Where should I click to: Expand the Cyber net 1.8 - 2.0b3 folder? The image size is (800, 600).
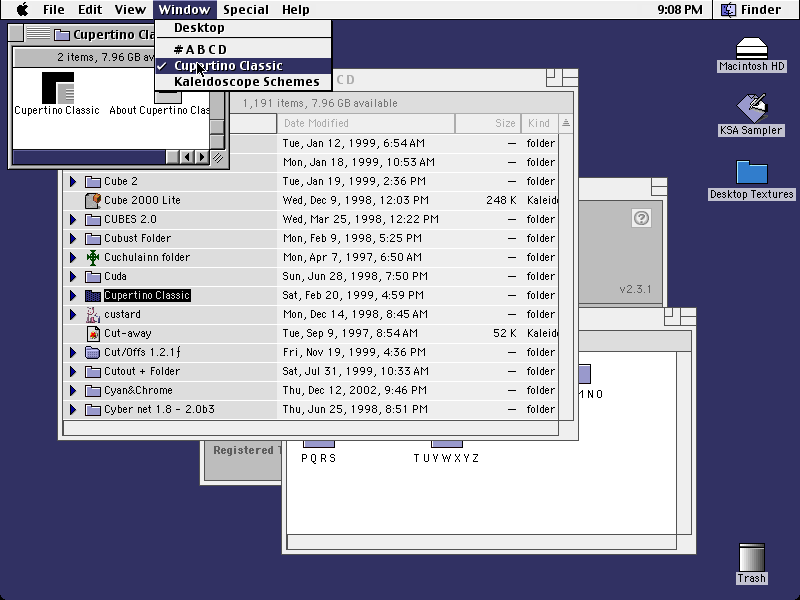73,409
